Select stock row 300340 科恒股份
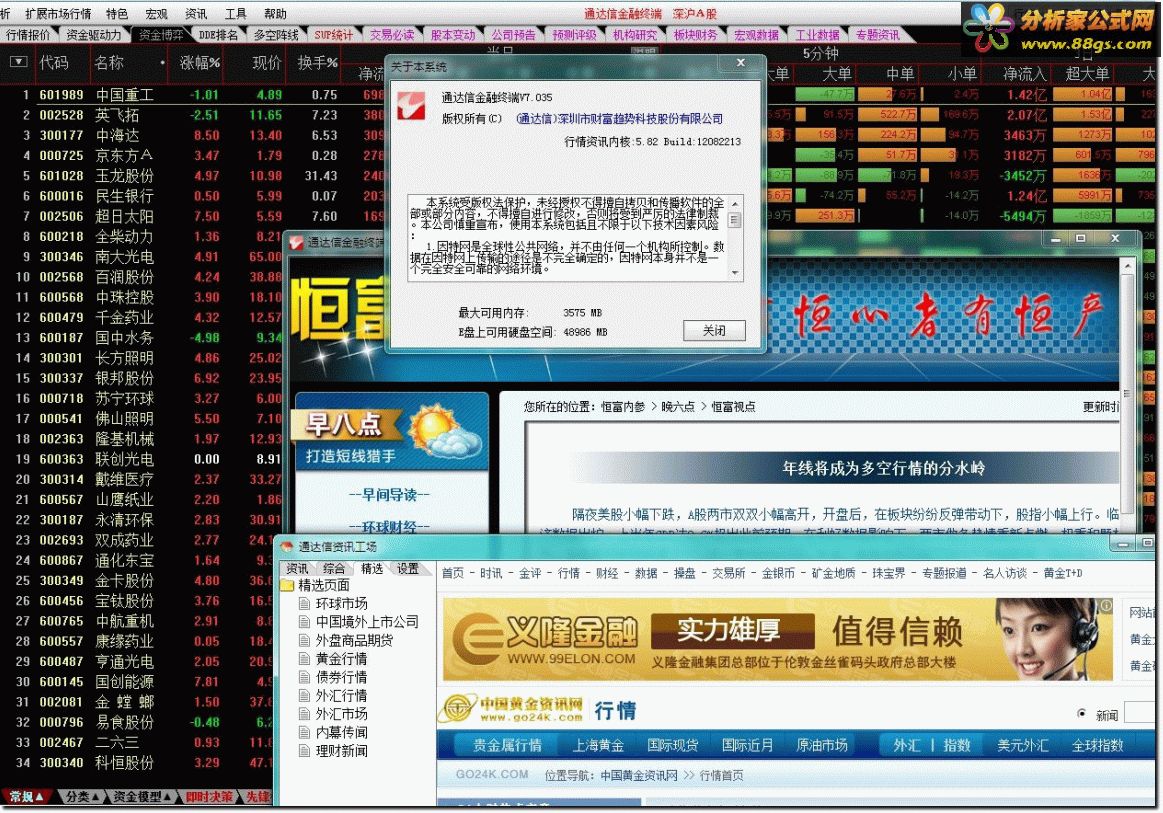The height and width of the screenshot is (813, 1163). click(137, 763)
